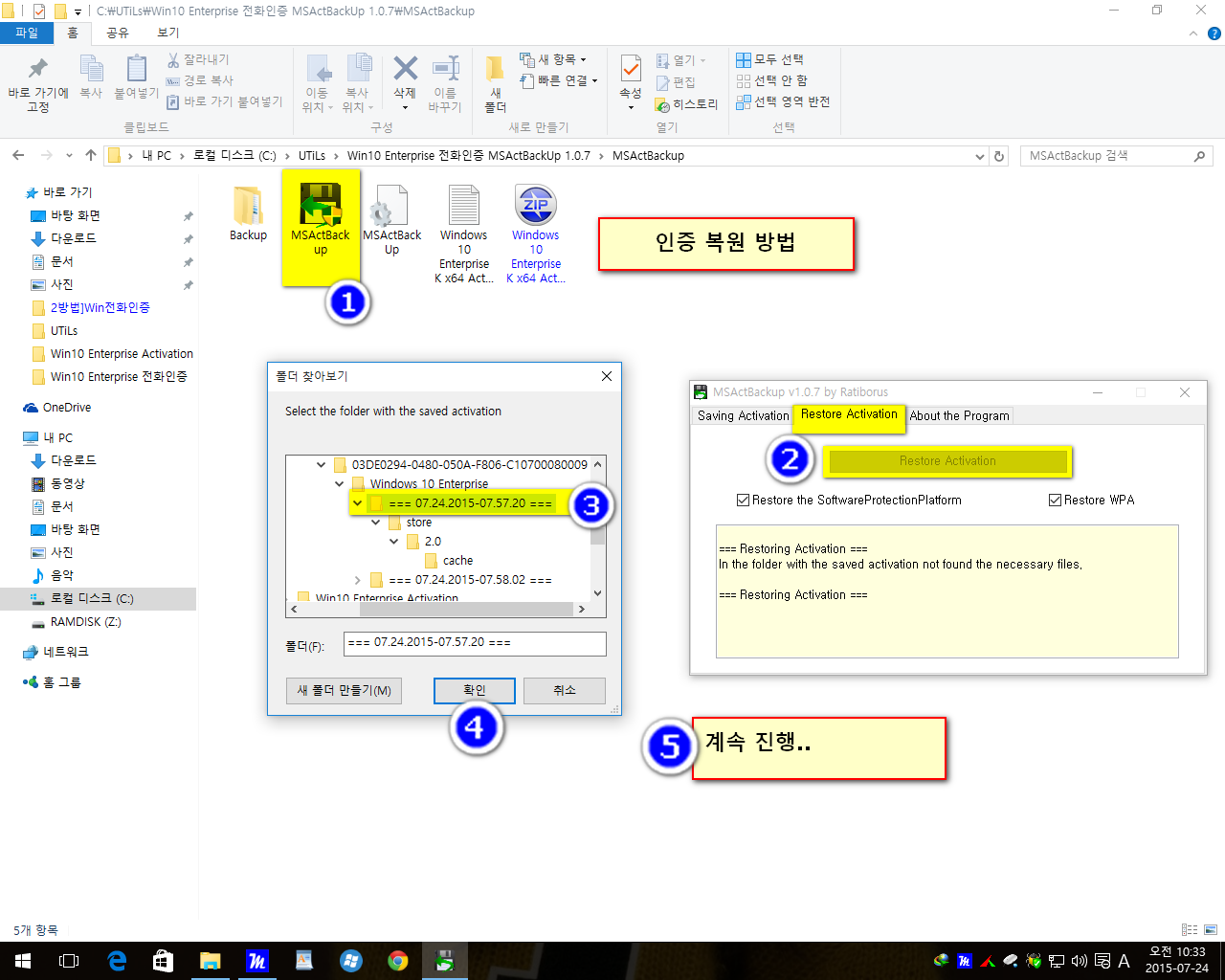Image resolution: width=1225 pixels, height=980 pixels.
Task: Click the volume icon in system tray
Action: (1080, 961)
